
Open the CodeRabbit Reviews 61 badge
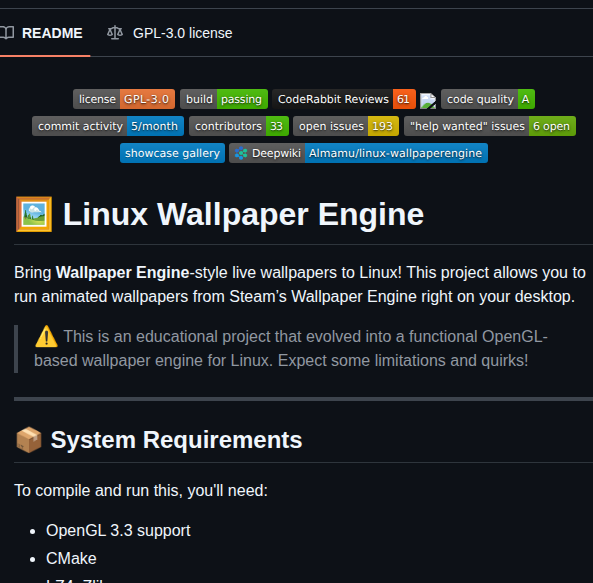344,99
